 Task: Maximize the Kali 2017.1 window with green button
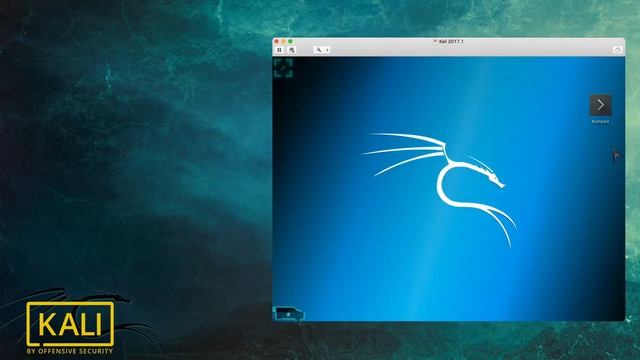click(x=290, y=41)
